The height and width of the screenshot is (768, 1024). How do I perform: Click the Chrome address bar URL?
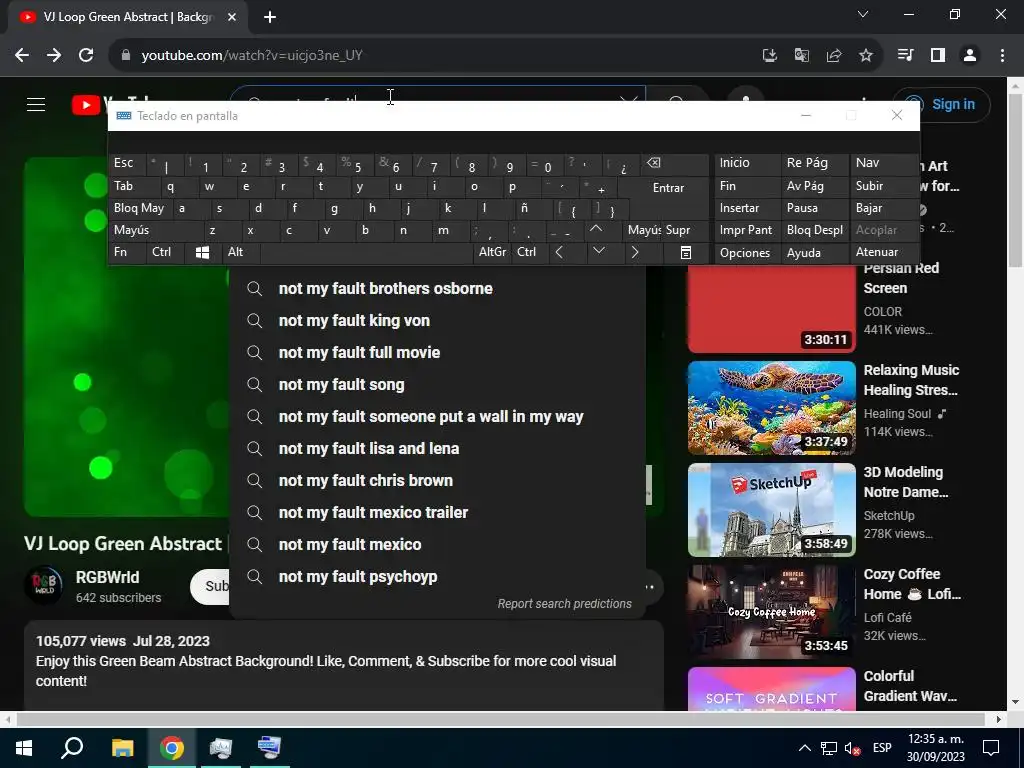tap(252, 56)
